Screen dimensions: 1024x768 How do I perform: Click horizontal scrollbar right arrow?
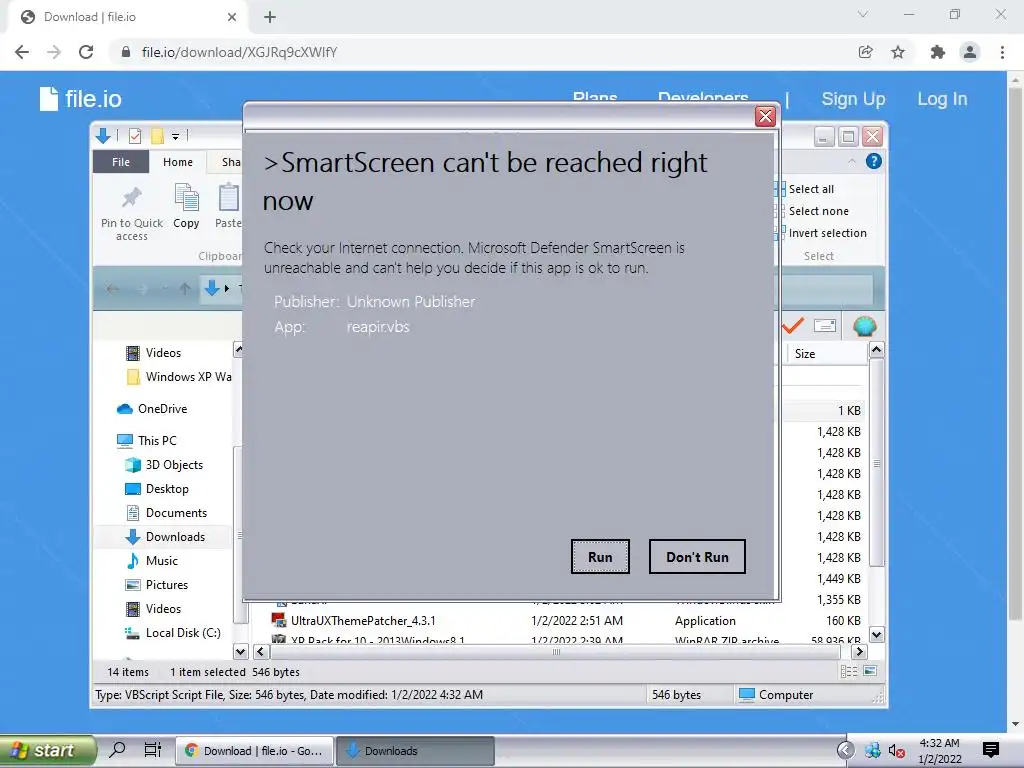[859, 651]
